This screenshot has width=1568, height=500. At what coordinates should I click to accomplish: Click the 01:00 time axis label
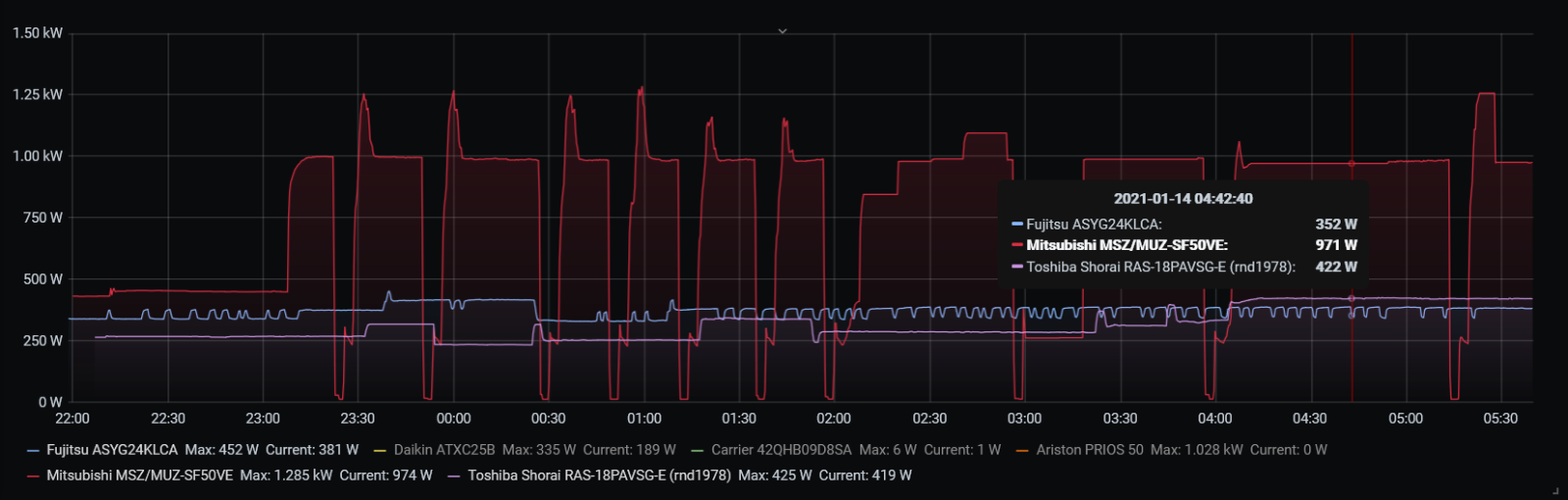[x=644, y=419]
